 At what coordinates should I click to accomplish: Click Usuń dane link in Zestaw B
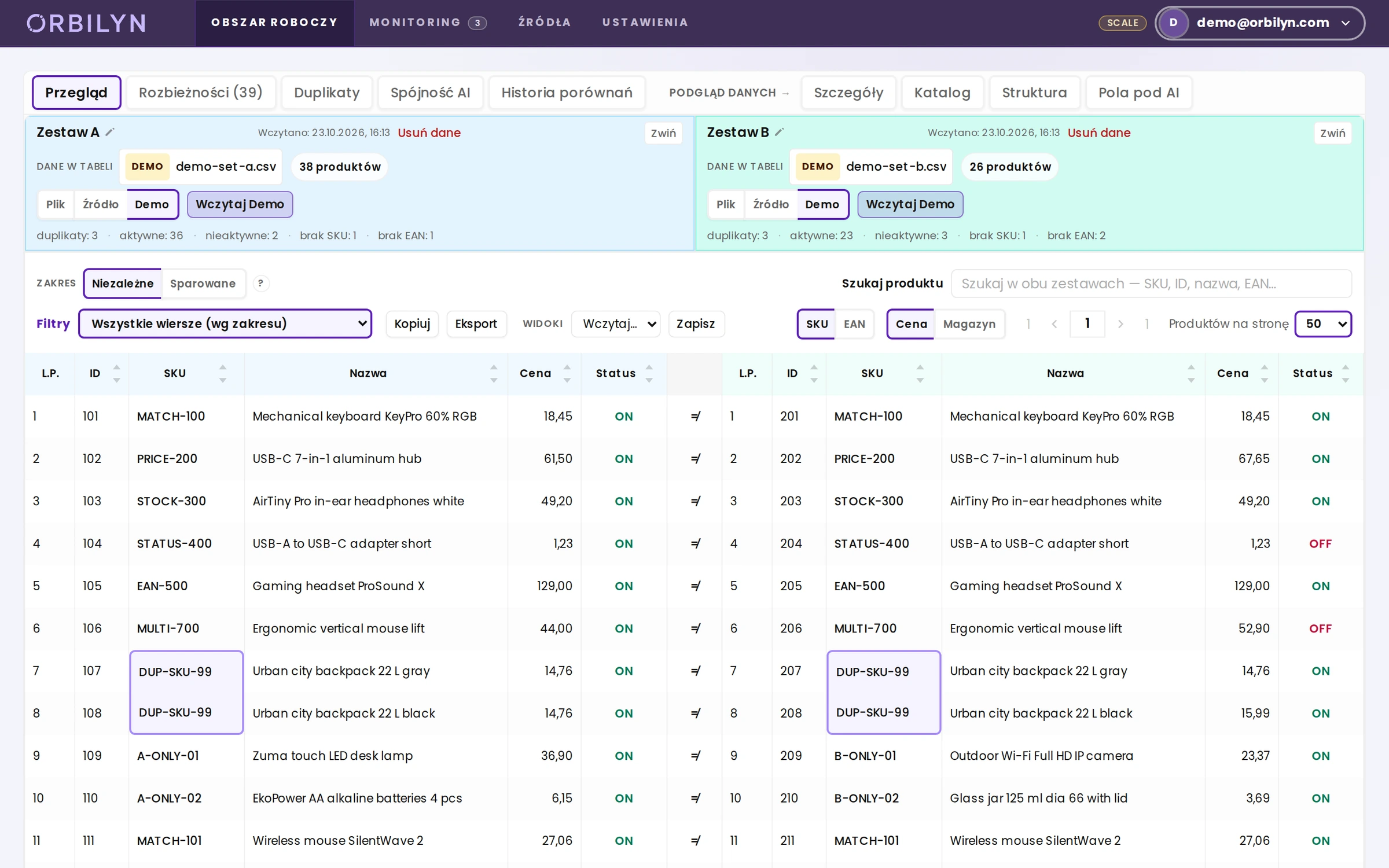coord(1098,133)
